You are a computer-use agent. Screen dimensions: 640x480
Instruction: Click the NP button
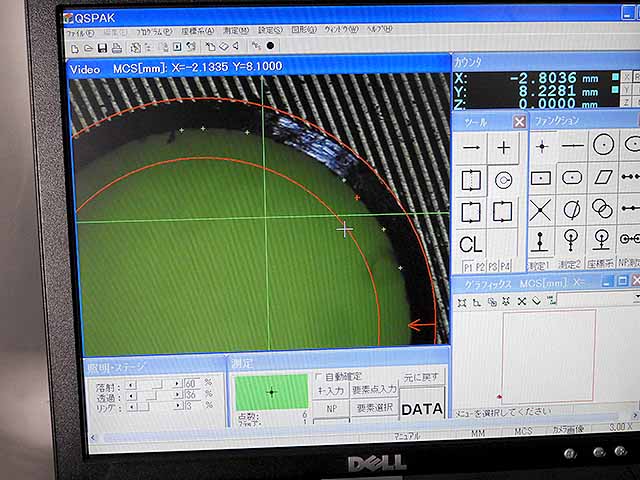pyautogui.click(x=331, y=409)
